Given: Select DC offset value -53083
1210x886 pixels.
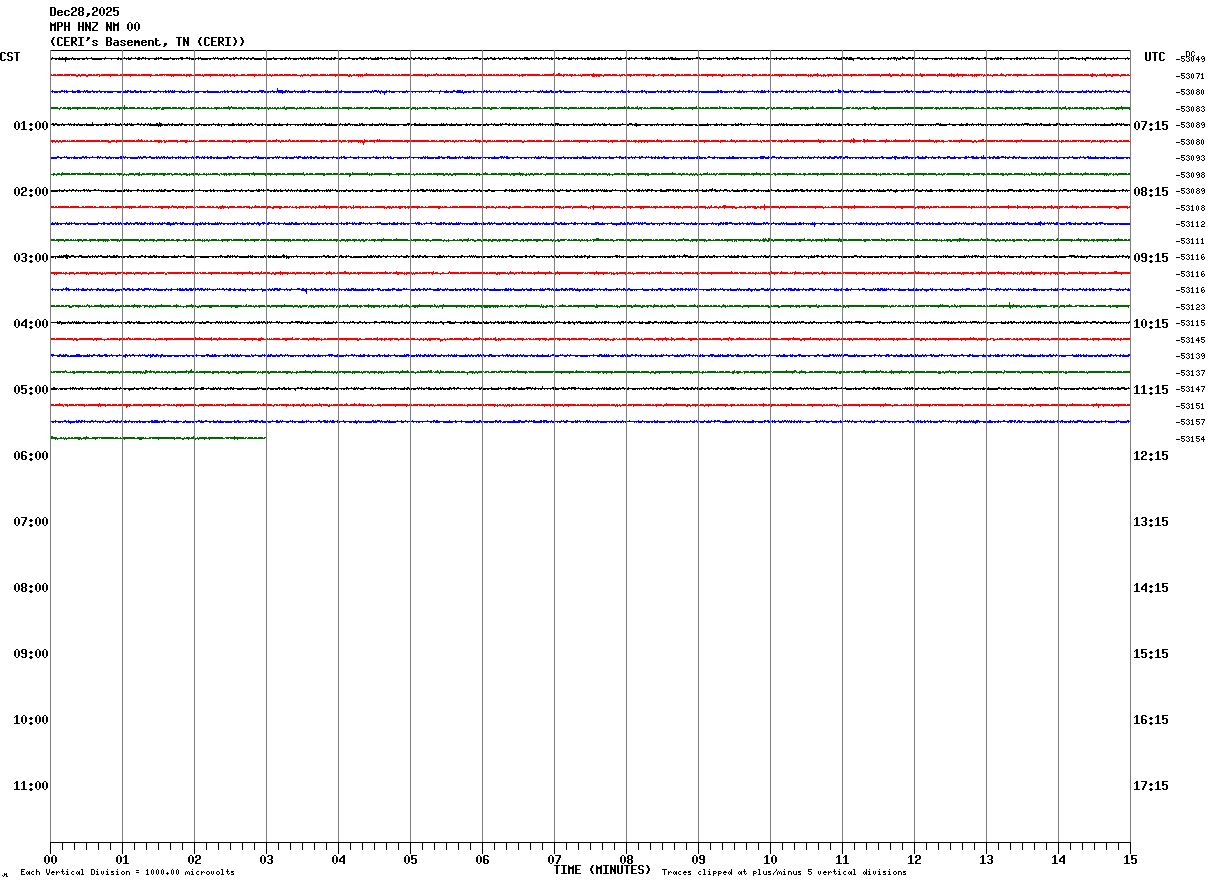Looking at the screenshot, I should coord(1190,109).
